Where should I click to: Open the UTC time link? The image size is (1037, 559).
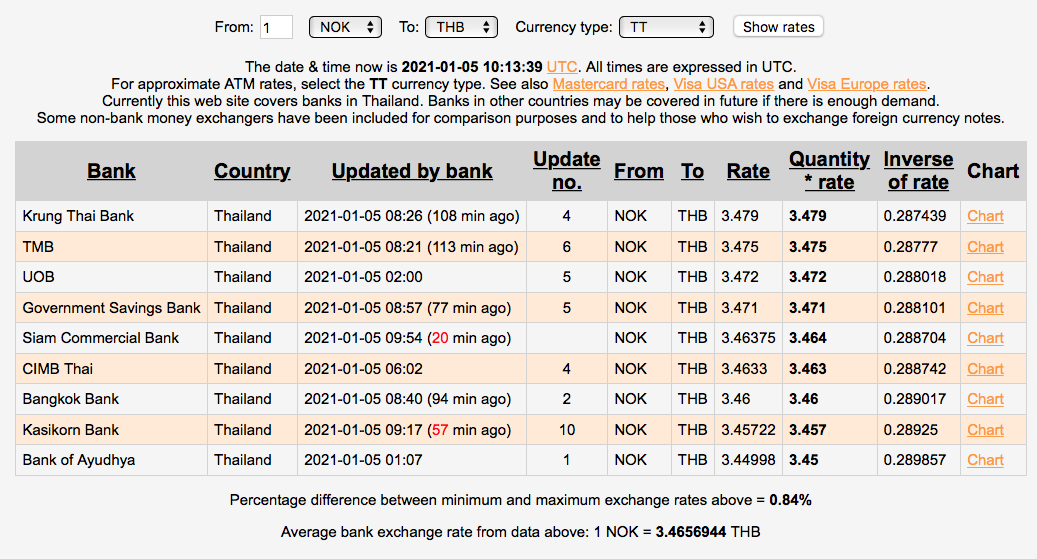(561, 66)
